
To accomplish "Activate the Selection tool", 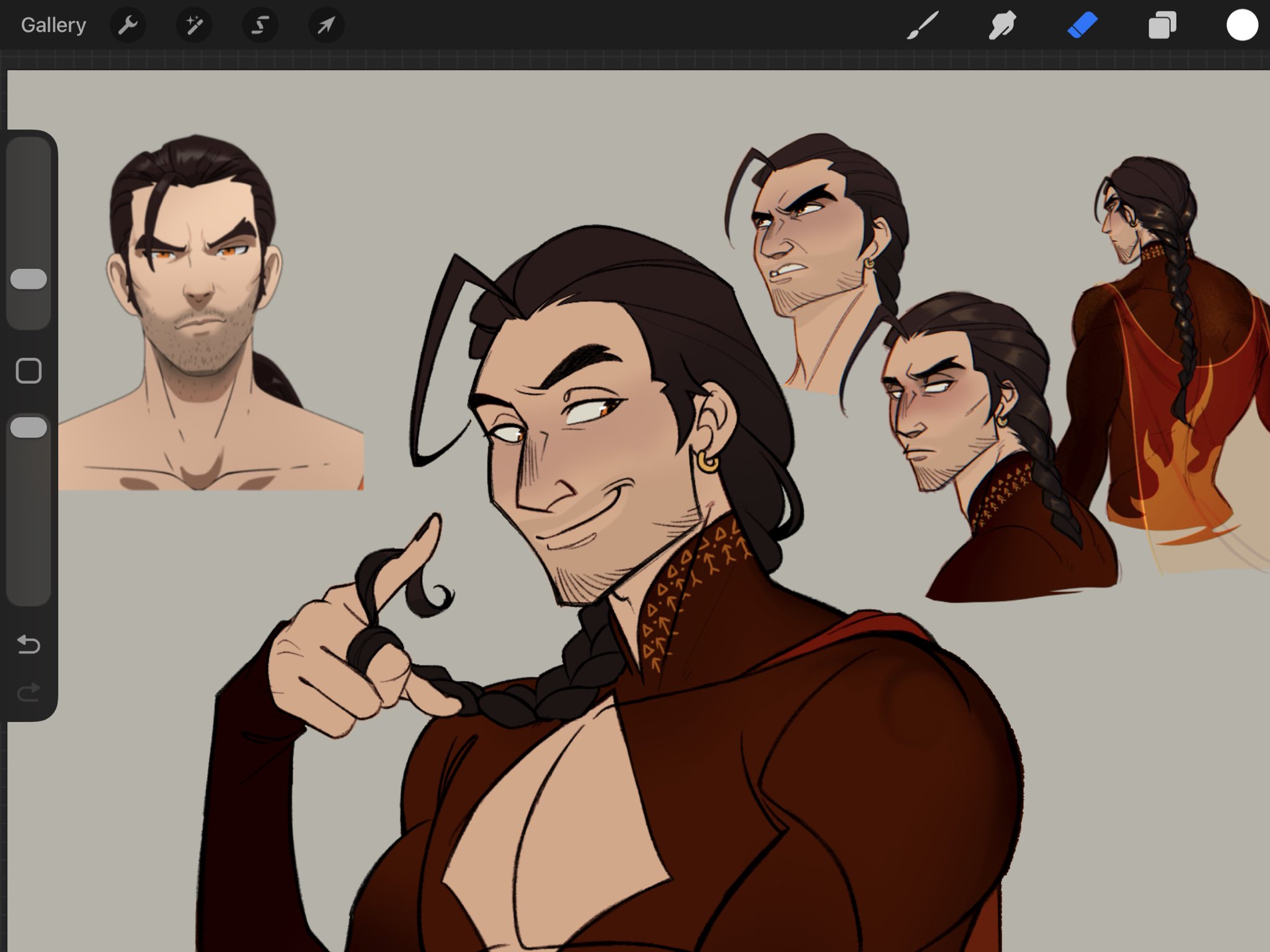I will click(260, 25).
